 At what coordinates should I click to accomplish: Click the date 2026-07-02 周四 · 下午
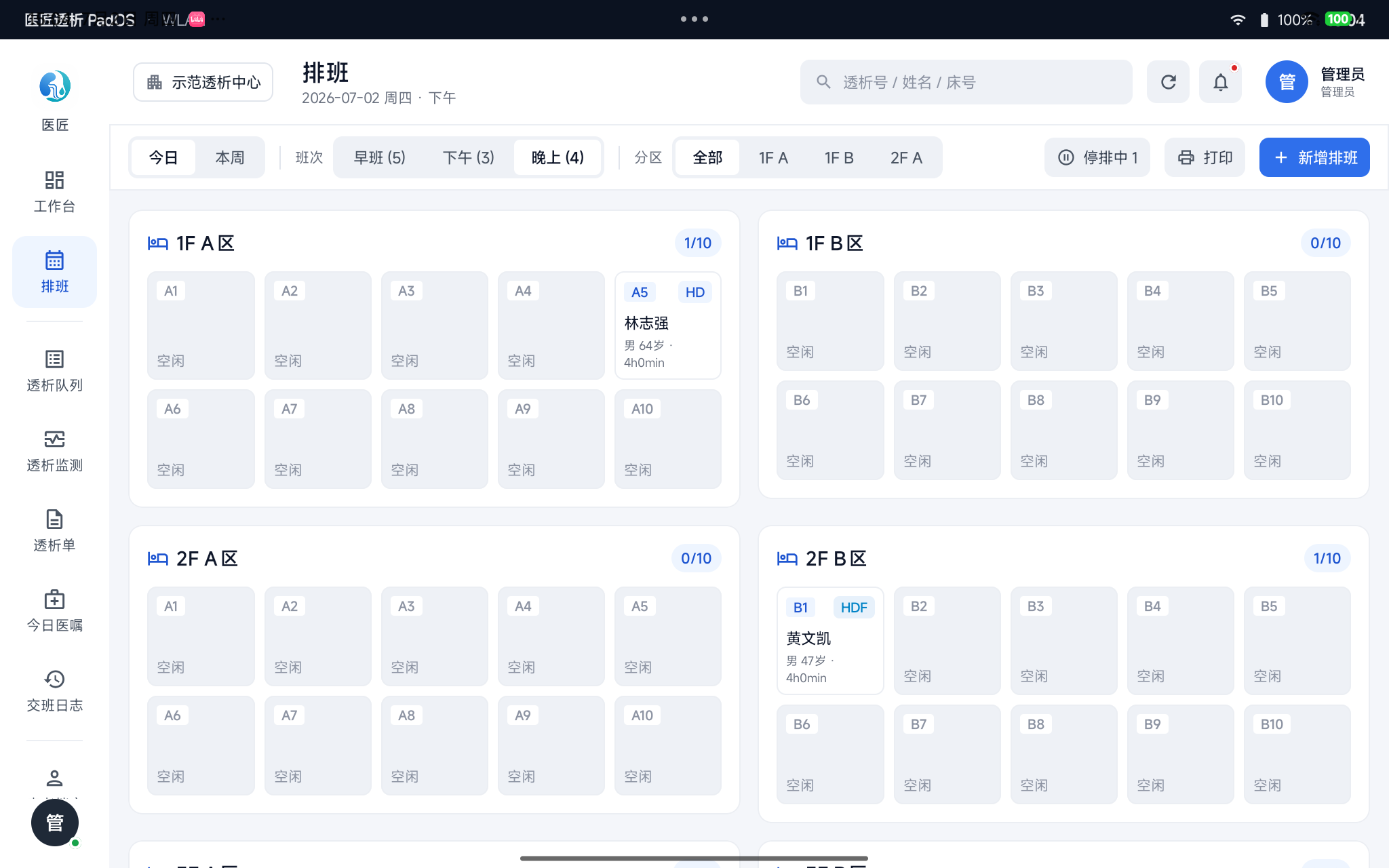[x=378, y=98]
